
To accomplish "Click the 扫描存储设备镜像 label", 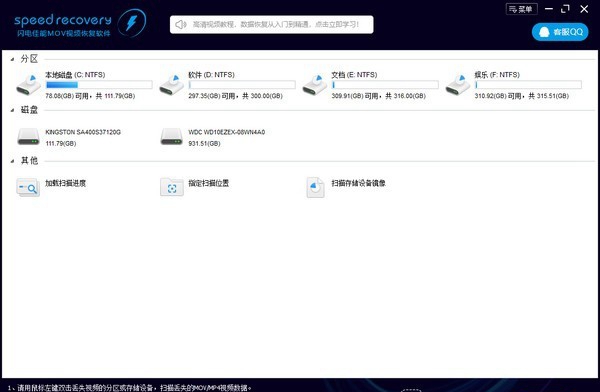I will [359, 183].
